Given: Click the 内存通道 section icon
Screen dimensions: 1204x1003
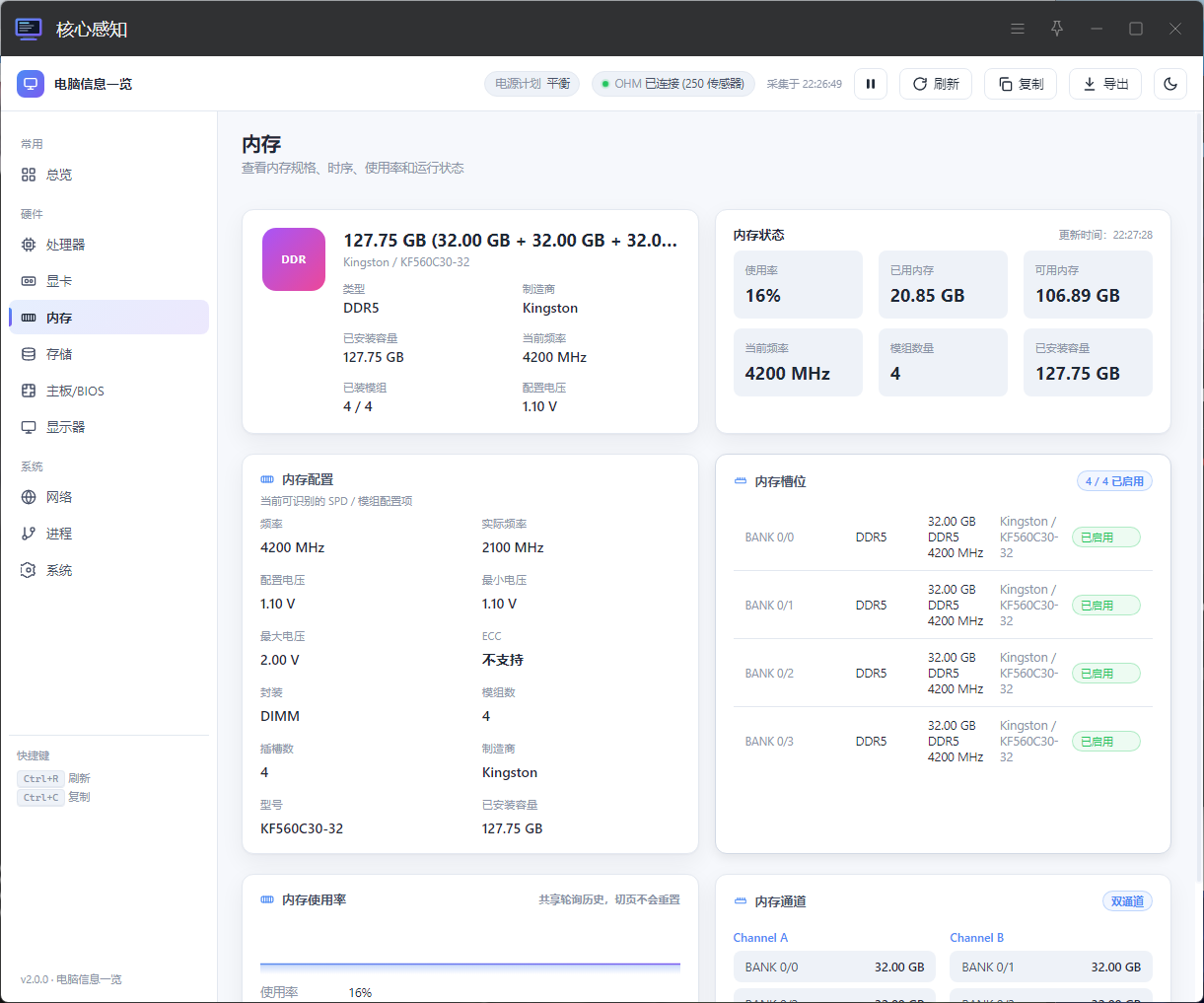Looking at the screenshot, I should pos(741,901).
